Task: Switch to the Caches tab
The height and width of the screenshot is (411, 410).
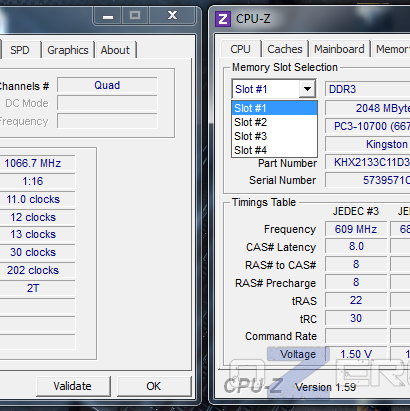Action: tap(285, 49)
